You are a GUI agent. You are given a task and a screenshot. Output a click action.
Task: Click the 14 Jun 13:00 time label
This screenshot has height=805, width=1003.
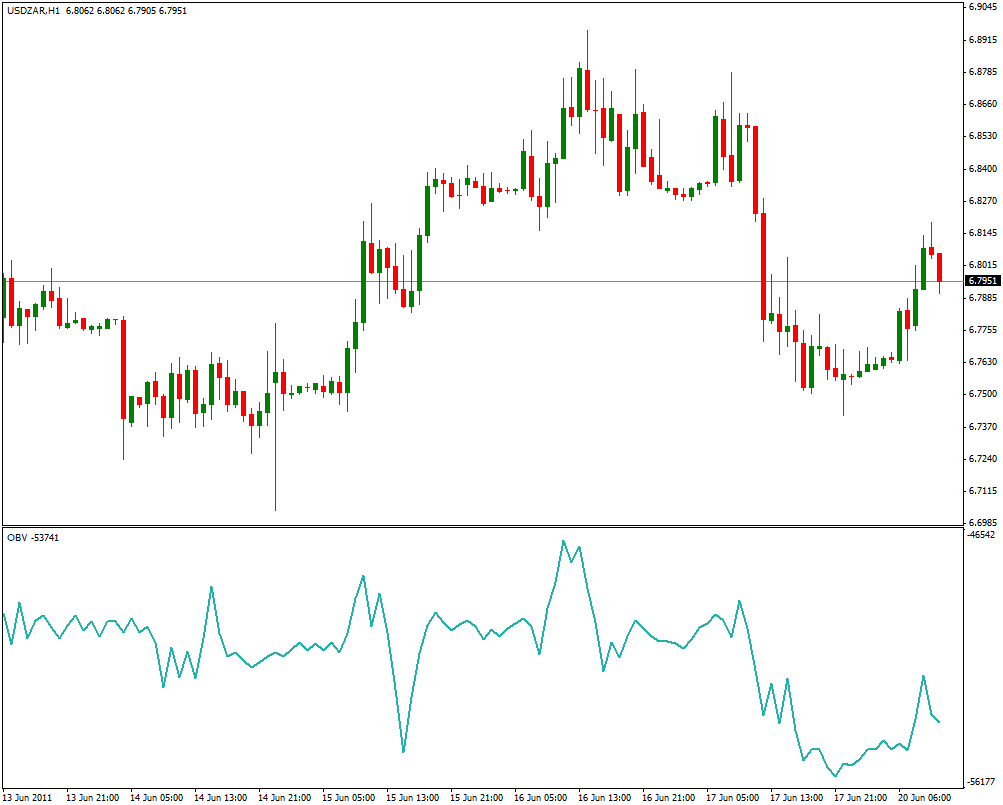click(221, 797)
